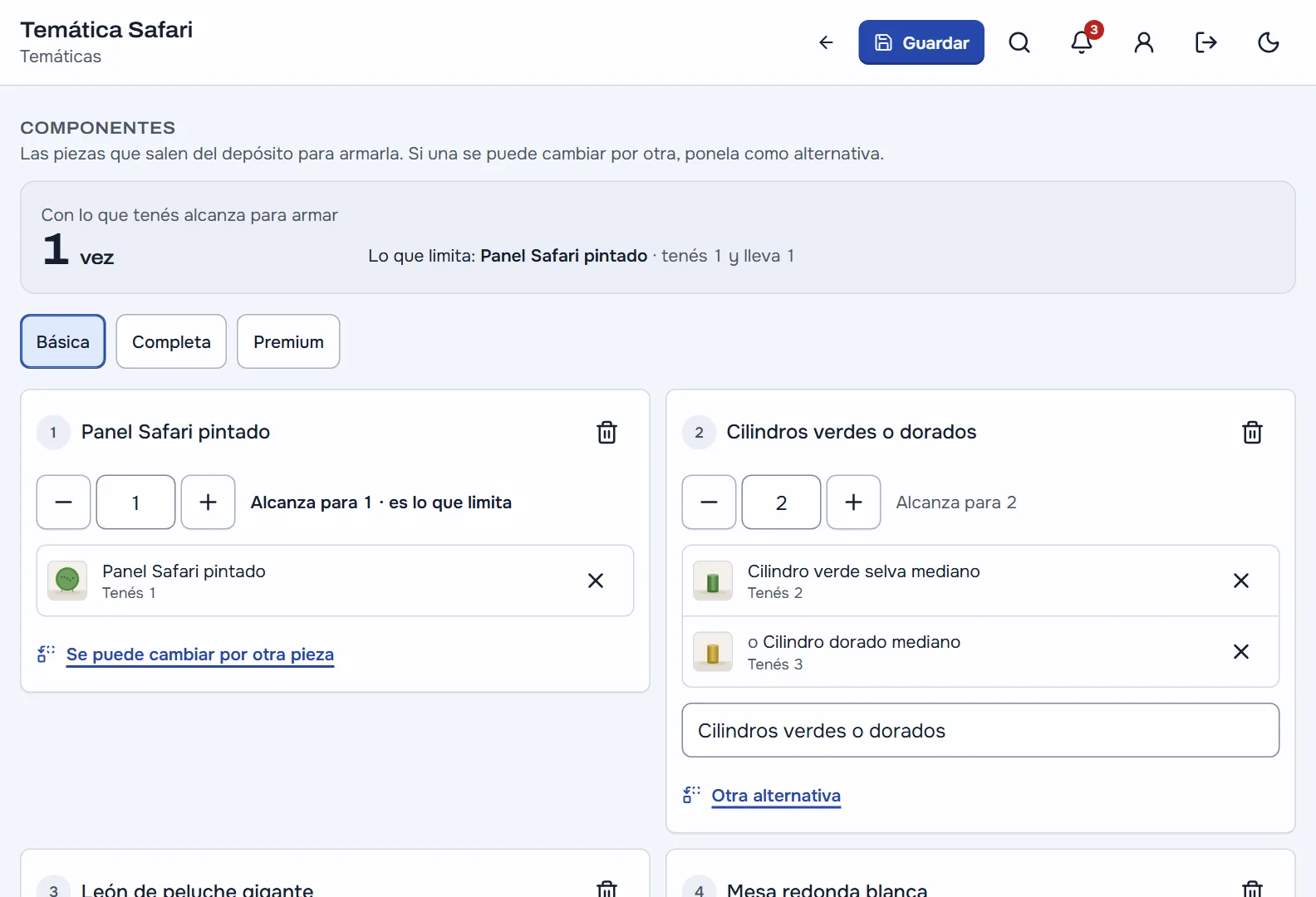Click the Panel Safari pintado thumbnail

[67, 581]
